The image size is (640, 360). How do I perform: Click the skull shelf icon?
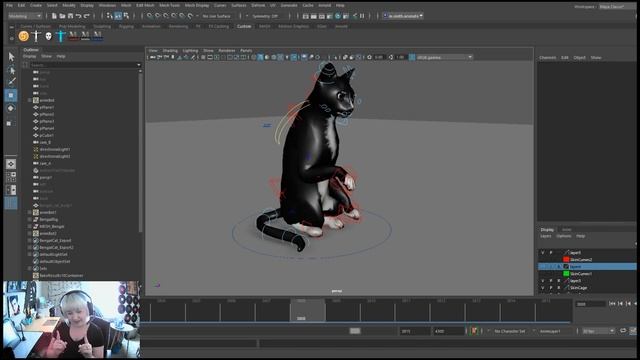49,36
